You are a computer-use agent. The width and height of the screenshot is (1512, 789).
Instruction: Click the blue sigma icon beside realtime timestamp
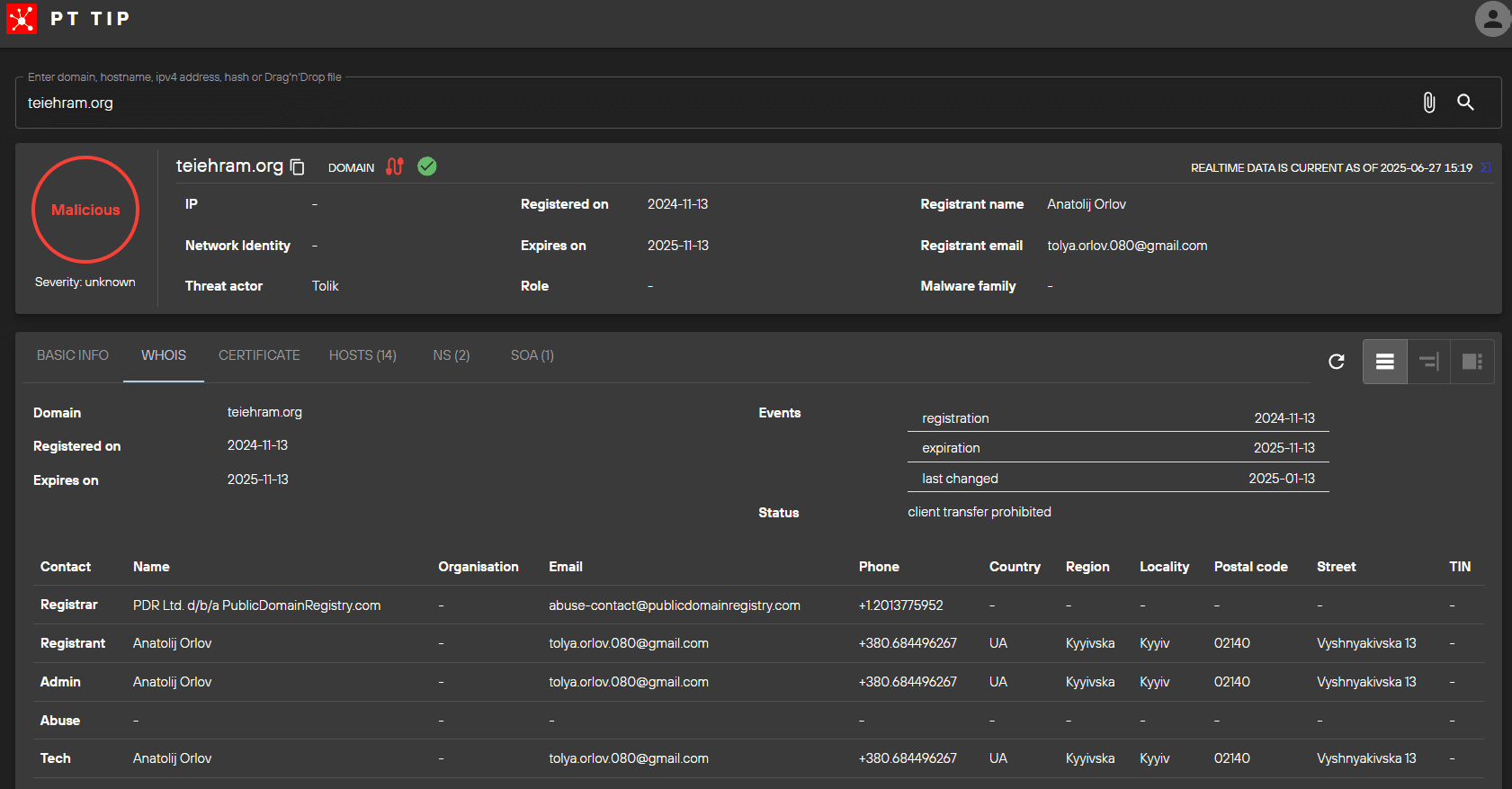1486,167
